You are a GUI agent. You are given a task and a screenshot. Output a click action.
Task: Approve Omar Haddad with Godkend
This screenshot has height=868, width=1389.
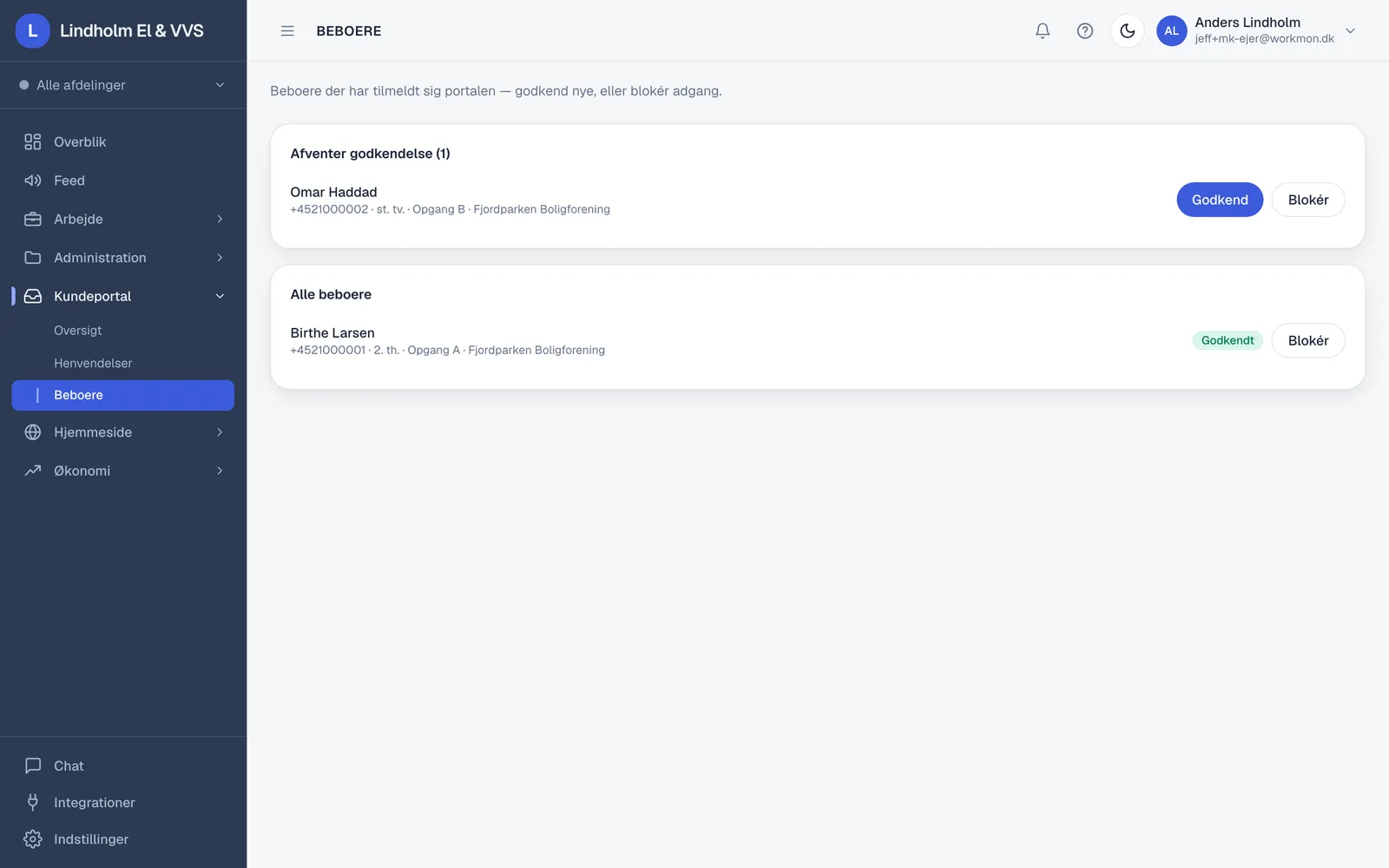click(x=1220, y=200)
